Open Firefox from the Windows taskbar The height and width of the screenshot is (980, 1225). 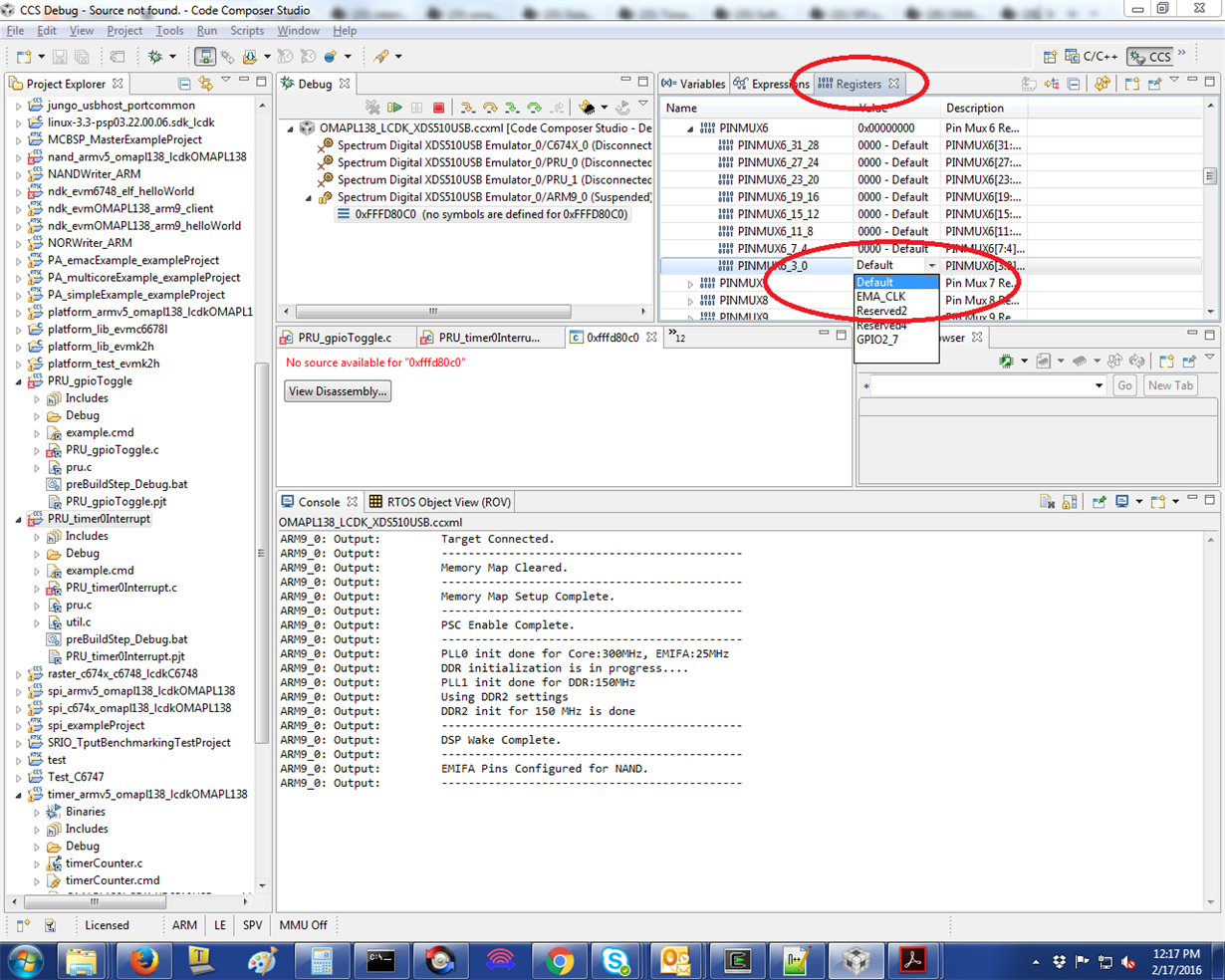[x=142, y=961]
